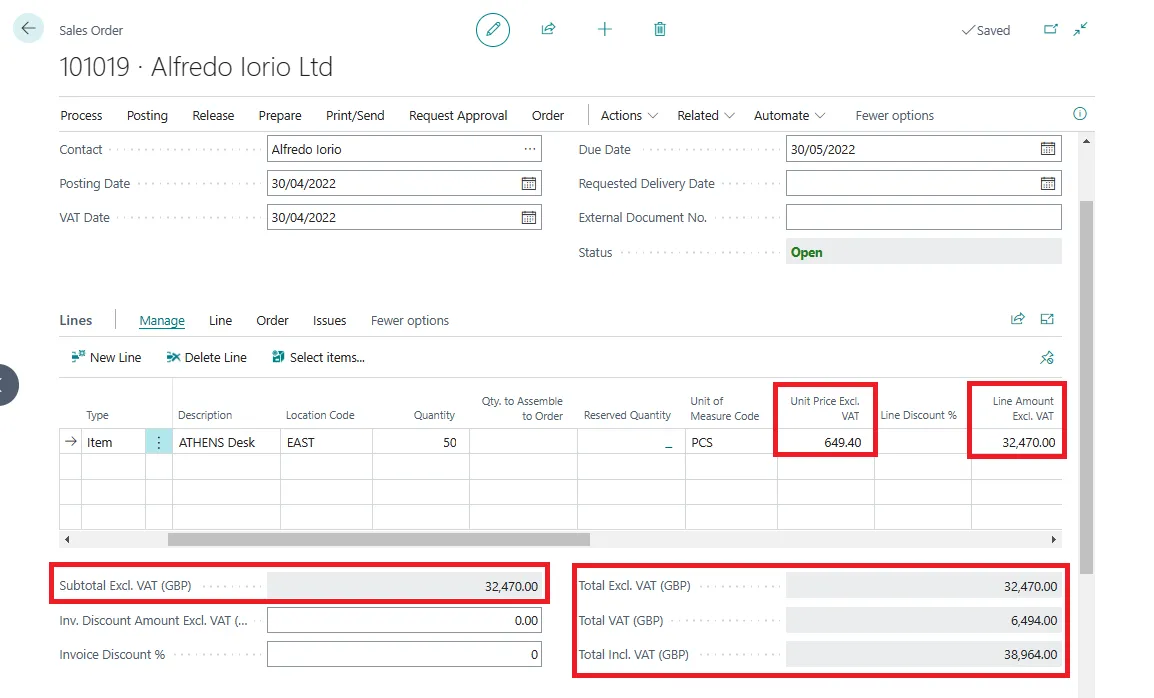Viewport: 1154px width, 698px height.
Task: Click the Invoice Discount % field
Action: tap(404, 654)
